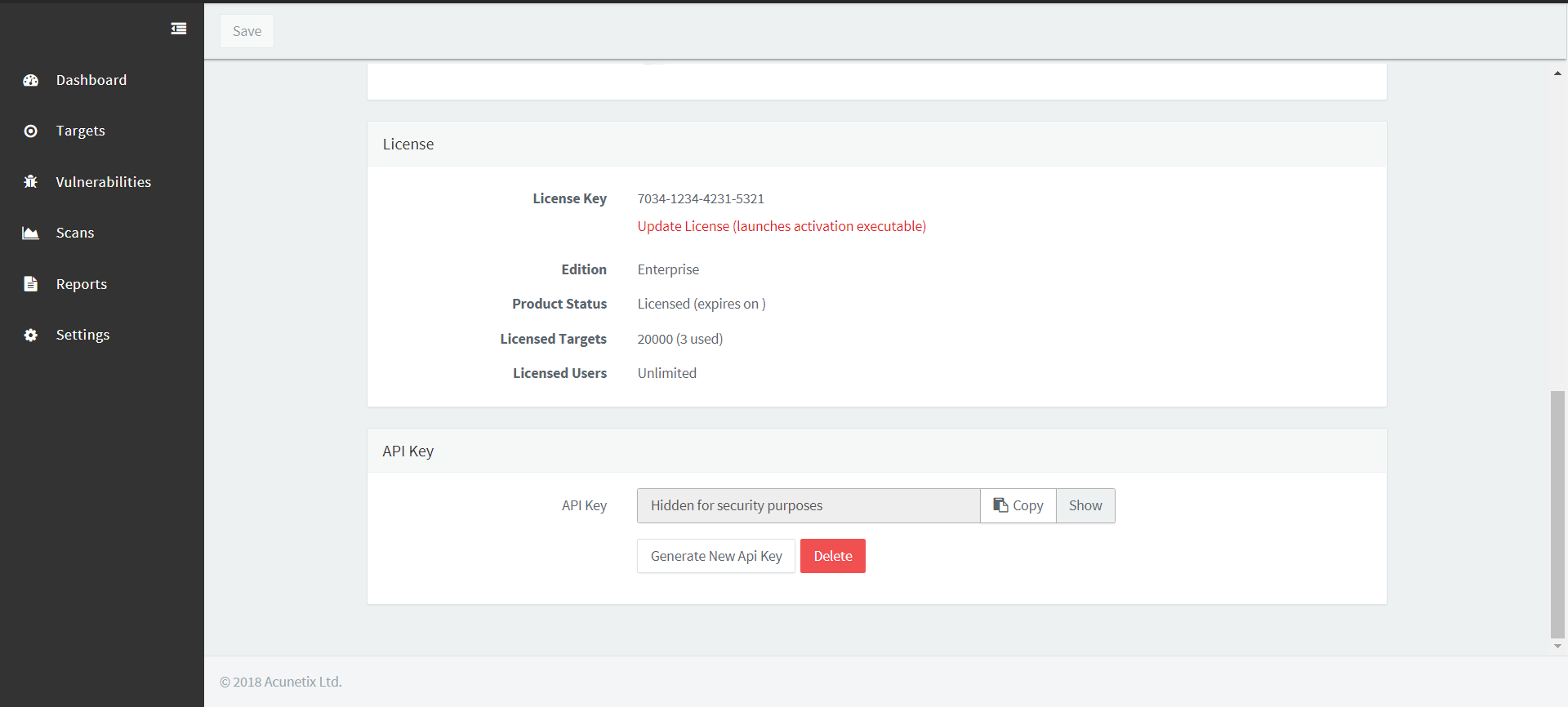Collapse the sidebar with the hamburger icon

pos(178,29)
